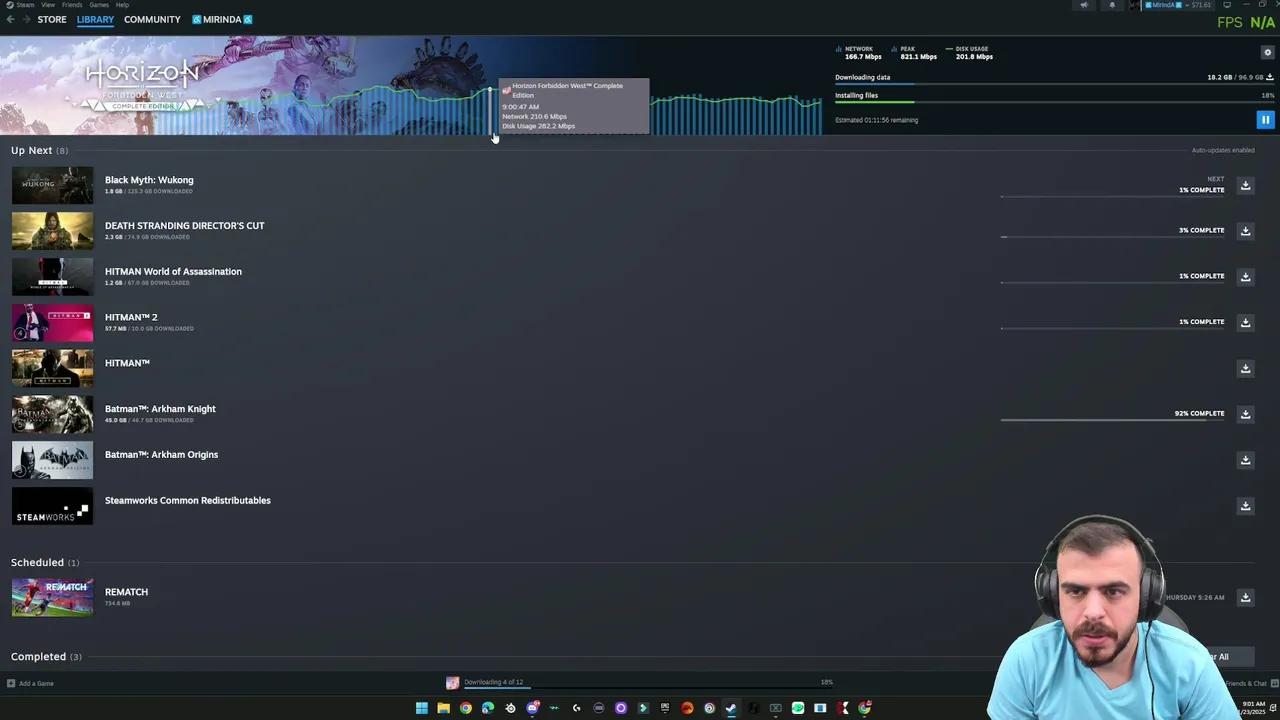
Task: Click the Installing files progress bar
Action: click(1054, 103)
